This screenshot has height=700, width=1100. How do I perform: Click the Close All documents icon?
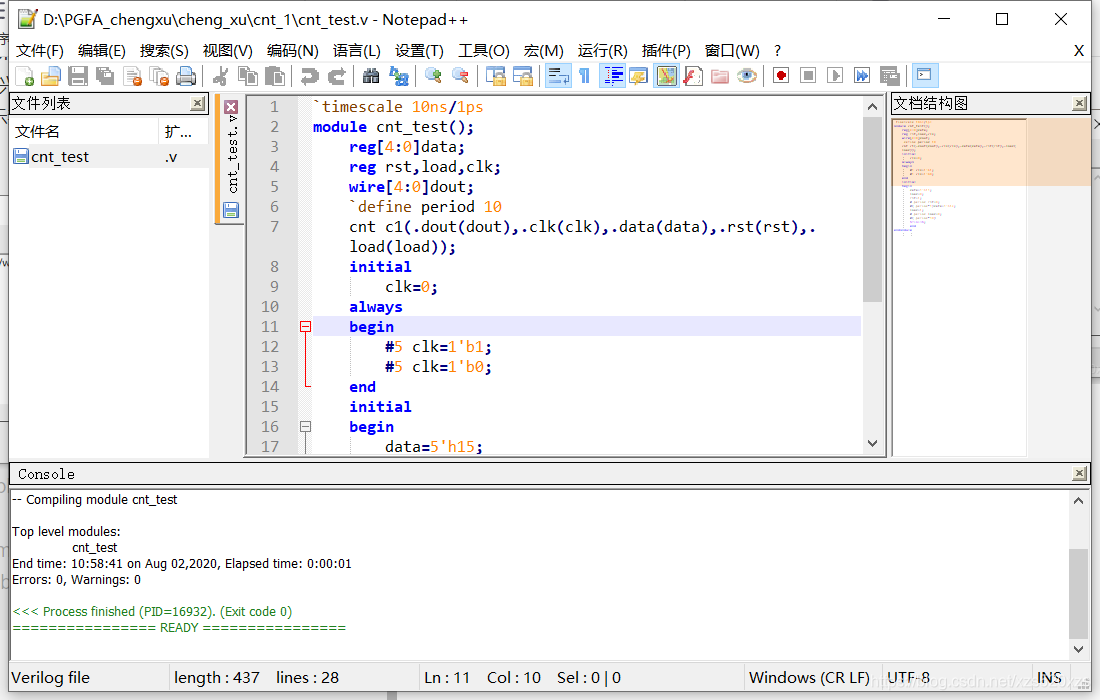tap(160, 76)
